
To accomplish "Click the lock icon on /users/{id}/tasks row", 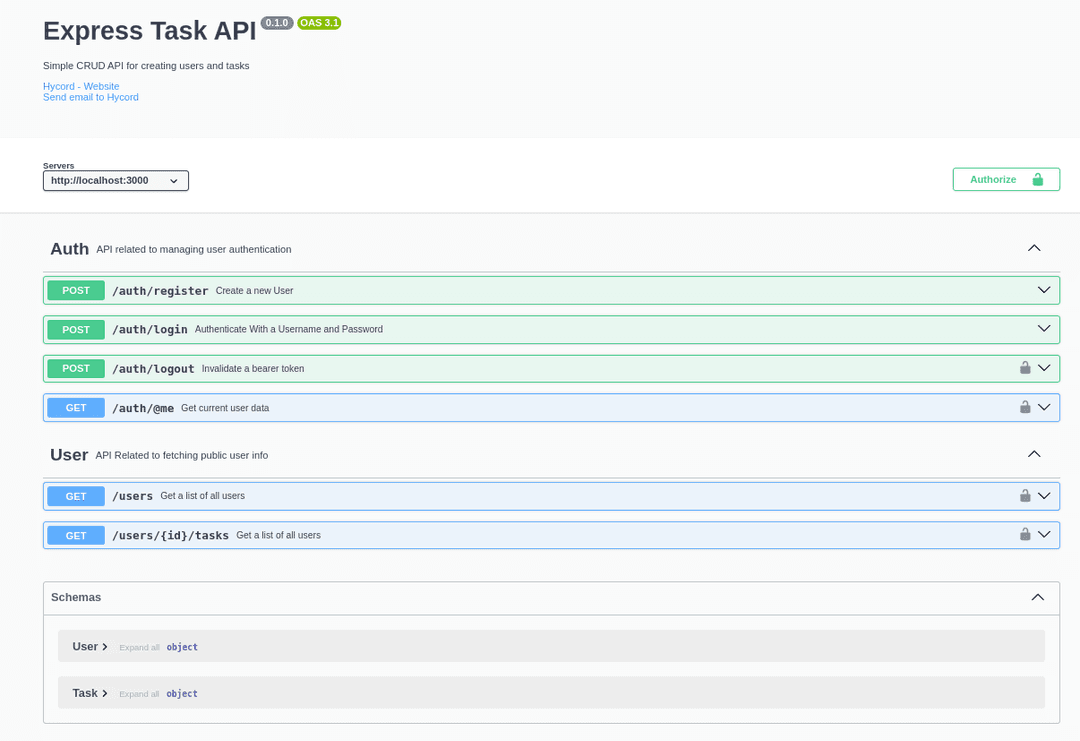I will coord(1025,534).
